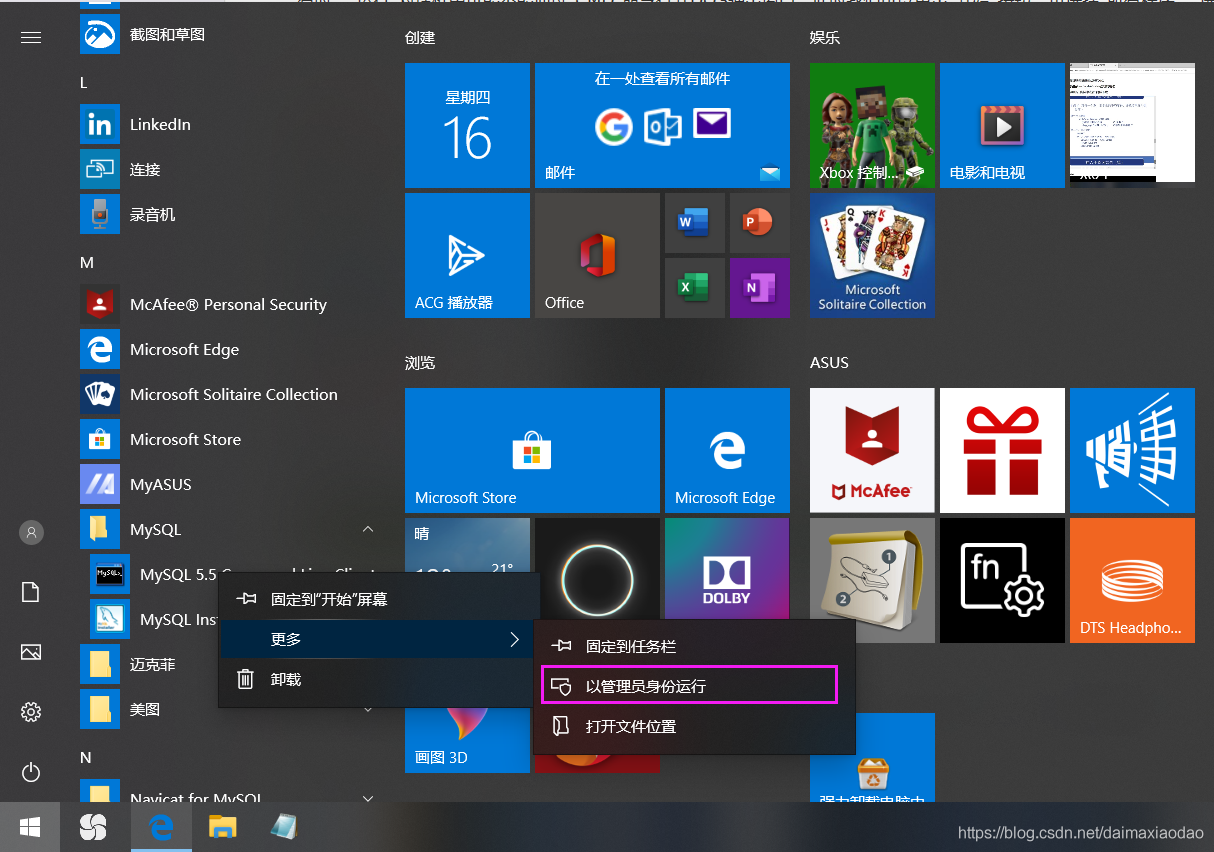Open the DTS Headphone tile
This screenshot has width=1214, height=852.
click(1132, 580)
